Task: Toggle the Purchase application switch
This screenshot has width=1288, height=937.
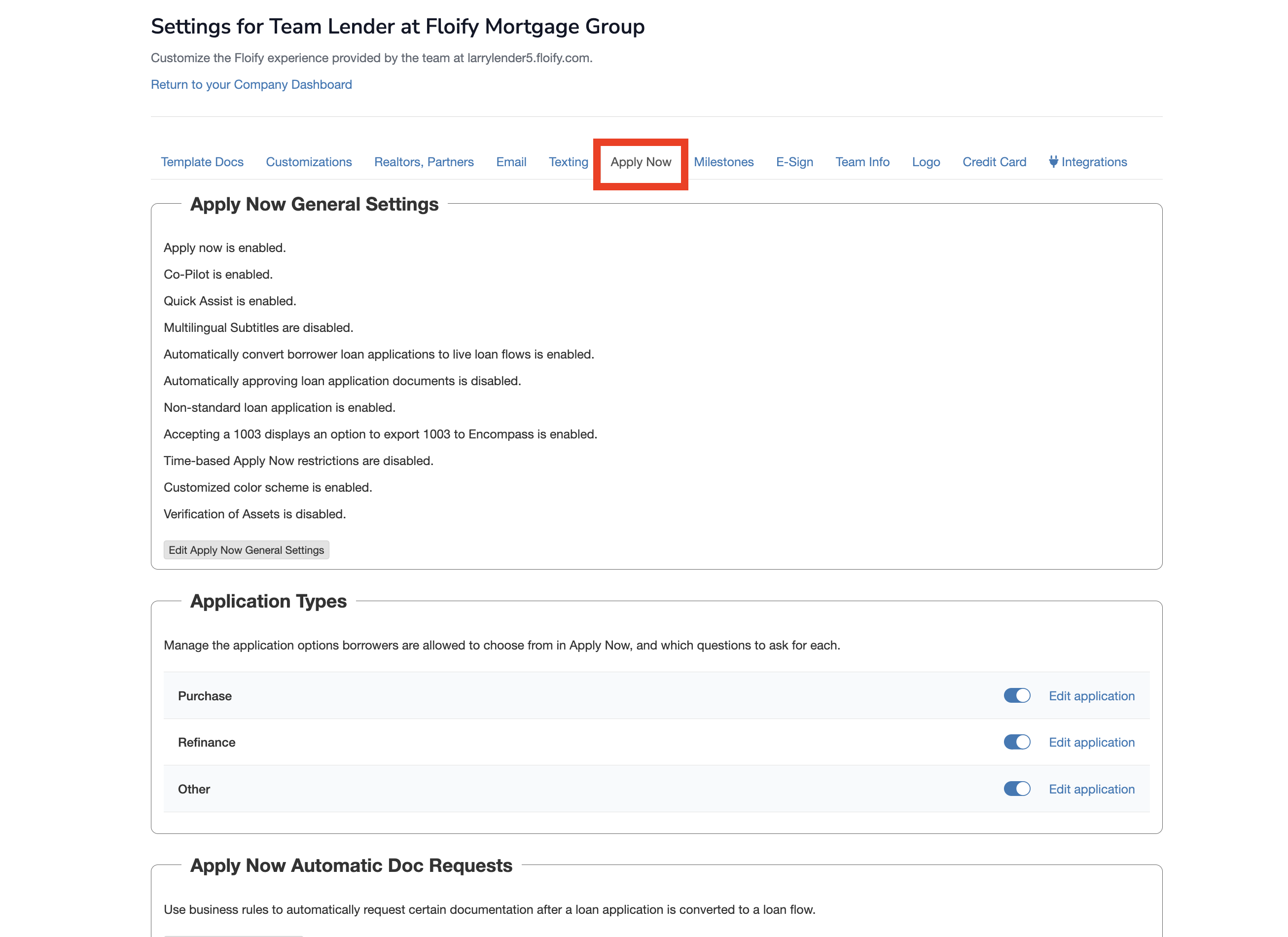Action: click(1016, 696)
